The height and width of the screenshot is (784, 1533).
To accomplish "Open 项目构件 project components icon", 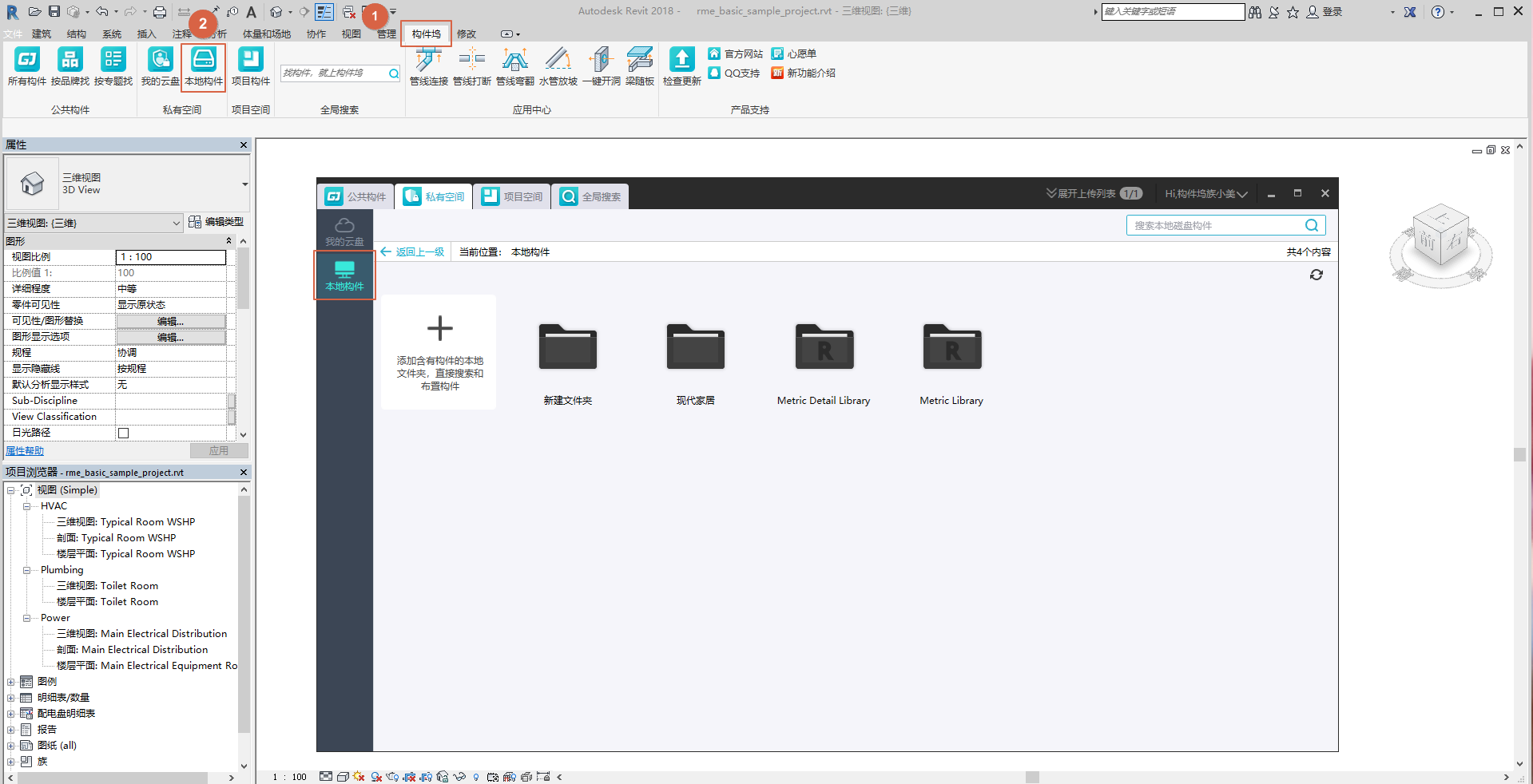I will pyautogui.click(x=251, y=66).
